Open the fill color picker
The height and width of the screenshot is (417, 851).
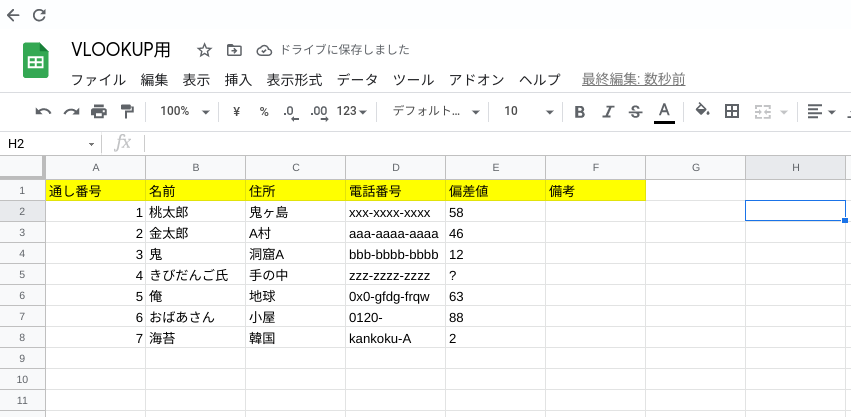click(703, 111)
